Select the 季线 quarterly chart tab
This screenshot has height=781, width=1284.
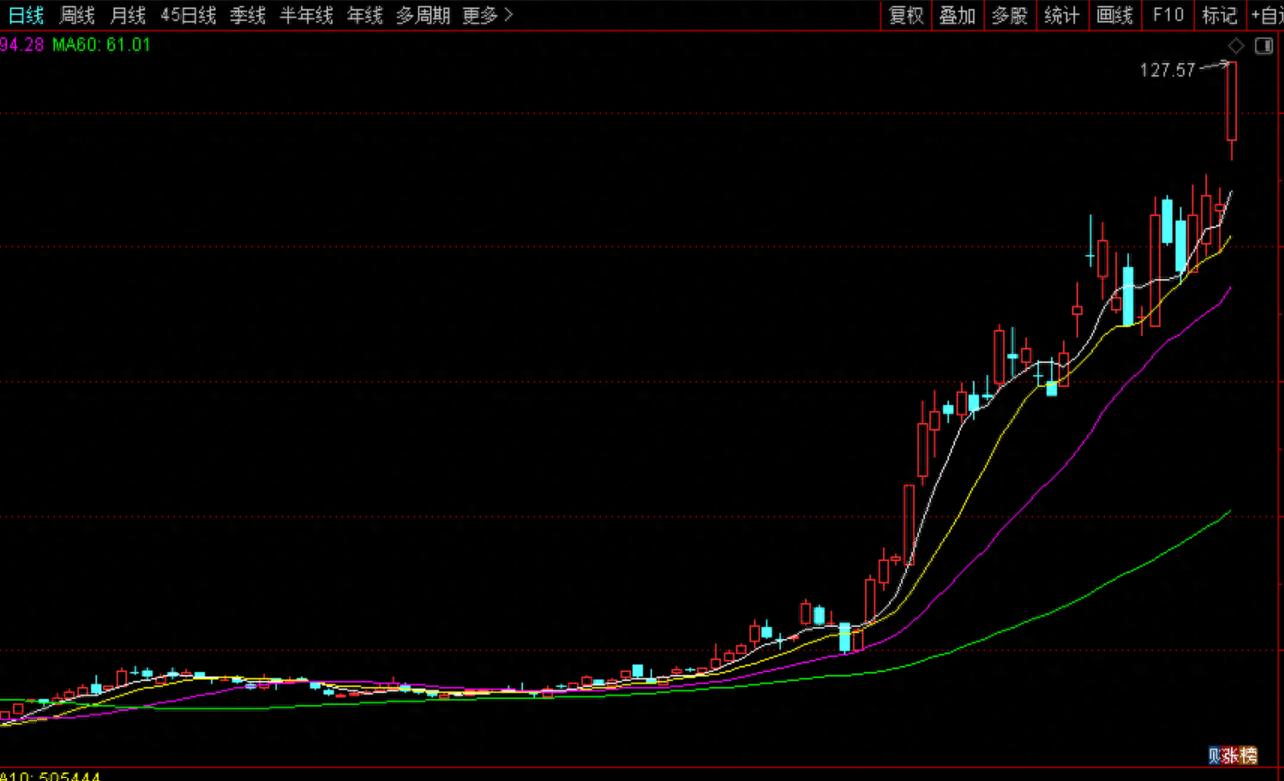tap(248, 15)
